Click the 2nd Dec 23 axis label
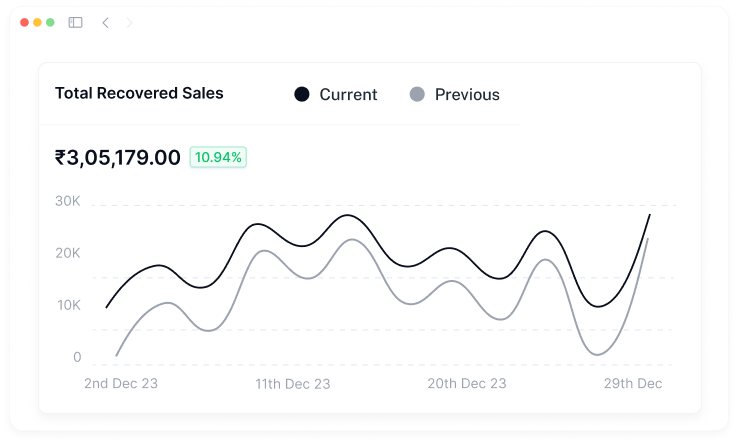Viewport: 738px width, 443px height. pyautogui.click(x=121, y=383)
